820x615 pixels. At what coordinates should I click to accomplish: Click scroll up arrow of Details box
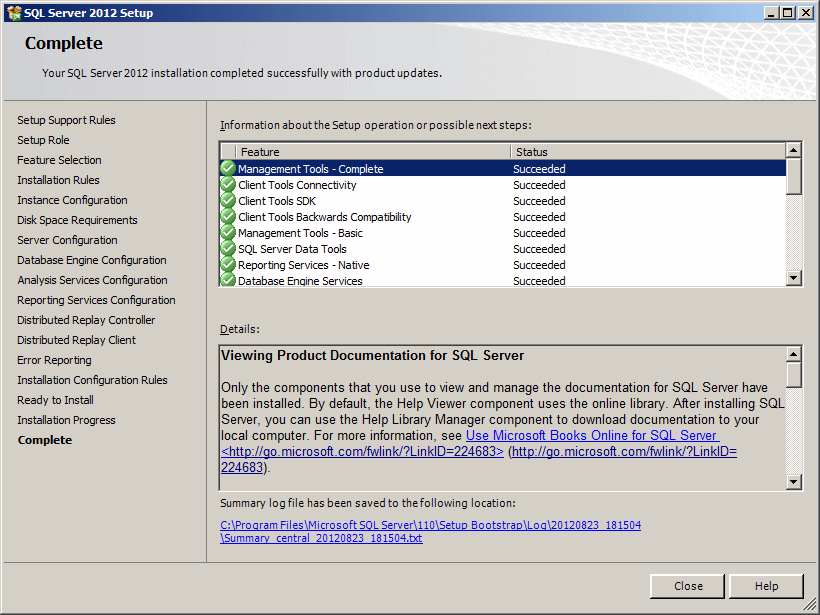pos(793,354)
